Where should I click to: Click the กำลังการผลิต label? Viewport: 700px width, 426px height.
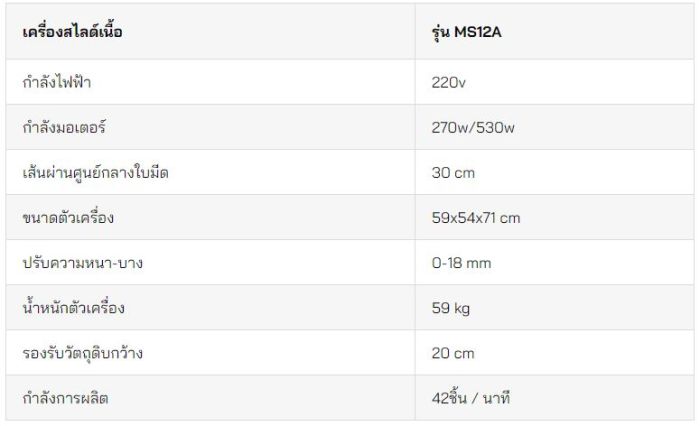pyautogui.click(x=65, y=398)
